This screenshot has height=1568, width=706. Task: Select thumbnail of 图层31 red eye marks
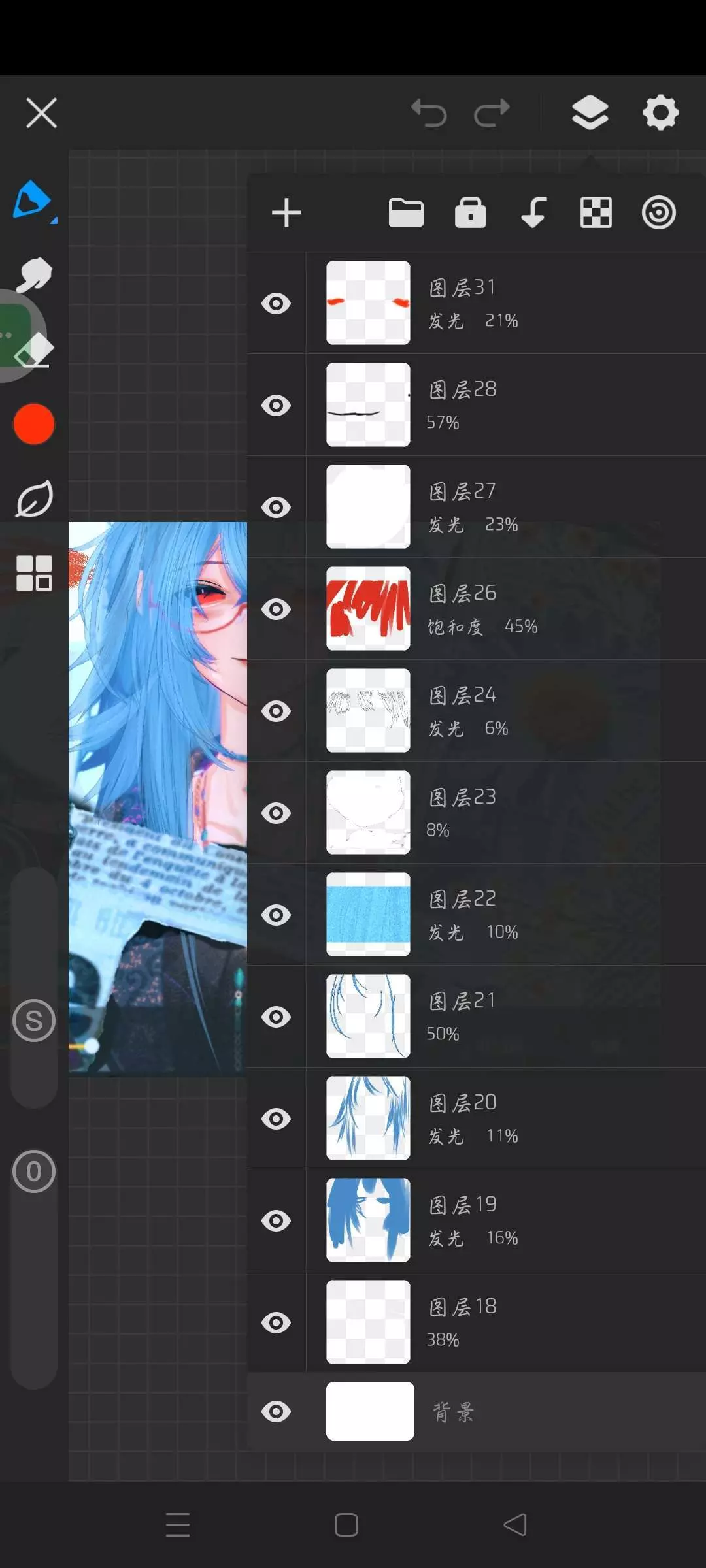pos(368,302)
